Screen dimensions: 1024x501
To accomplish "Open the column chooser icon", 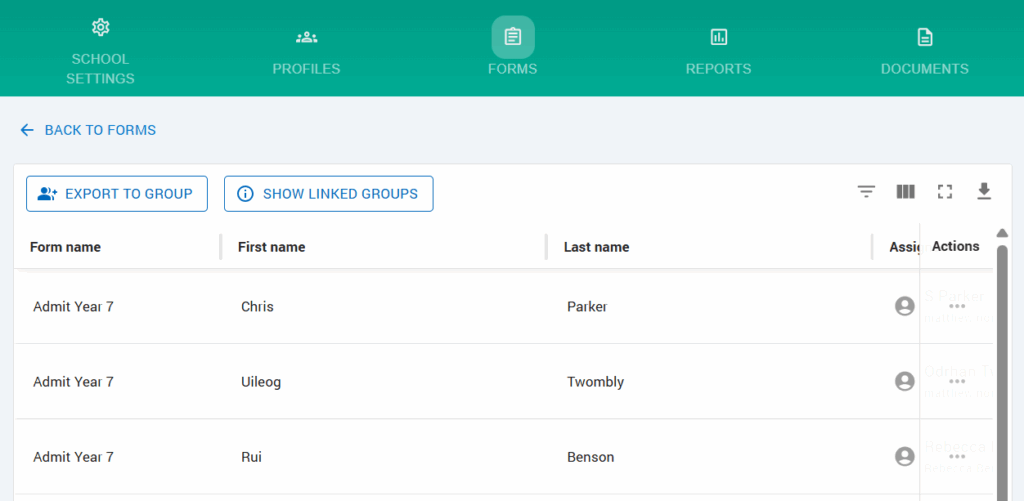I will 905,192.
